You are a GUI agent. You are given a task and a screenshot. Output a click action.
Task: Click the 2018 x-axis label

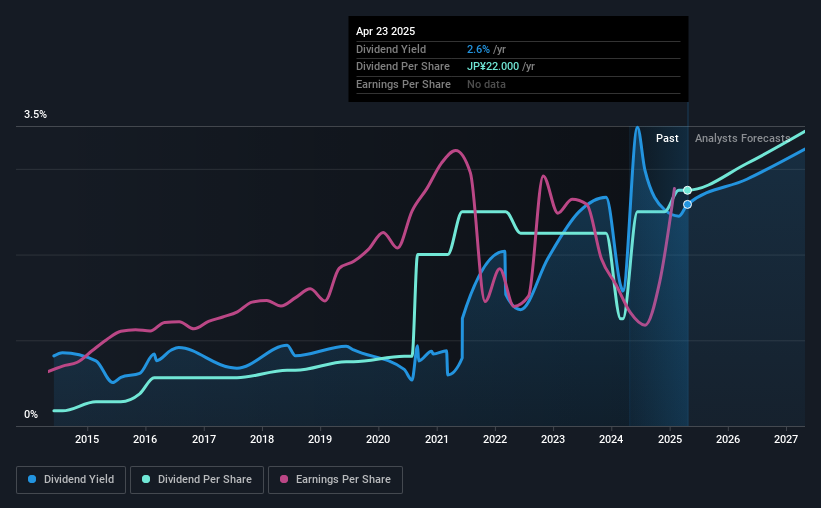[262, 439]
